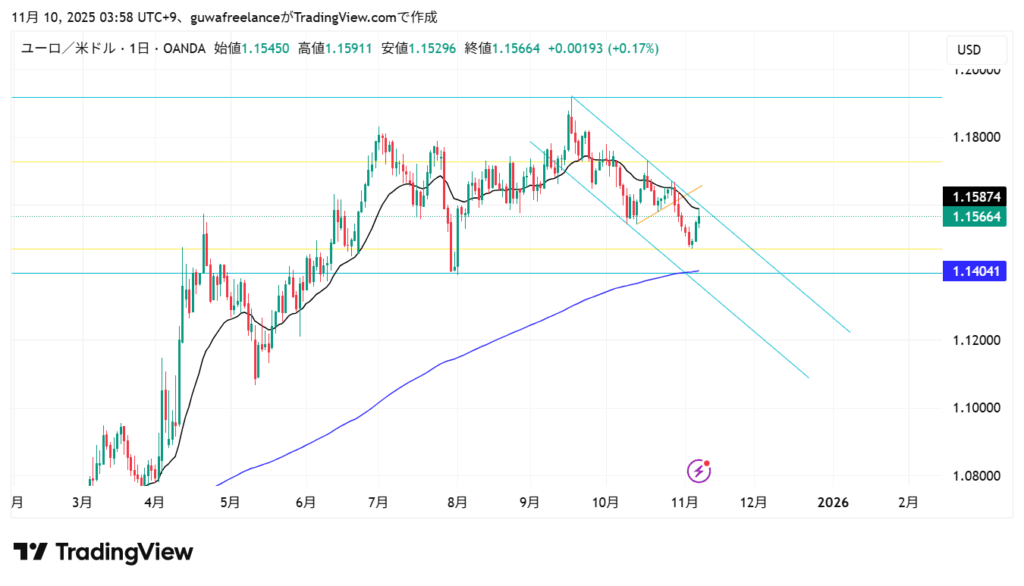Click the 終値 1.15664 close value
The height and width of the screenshot is (586, 1024).
click(x=503, y=49)
